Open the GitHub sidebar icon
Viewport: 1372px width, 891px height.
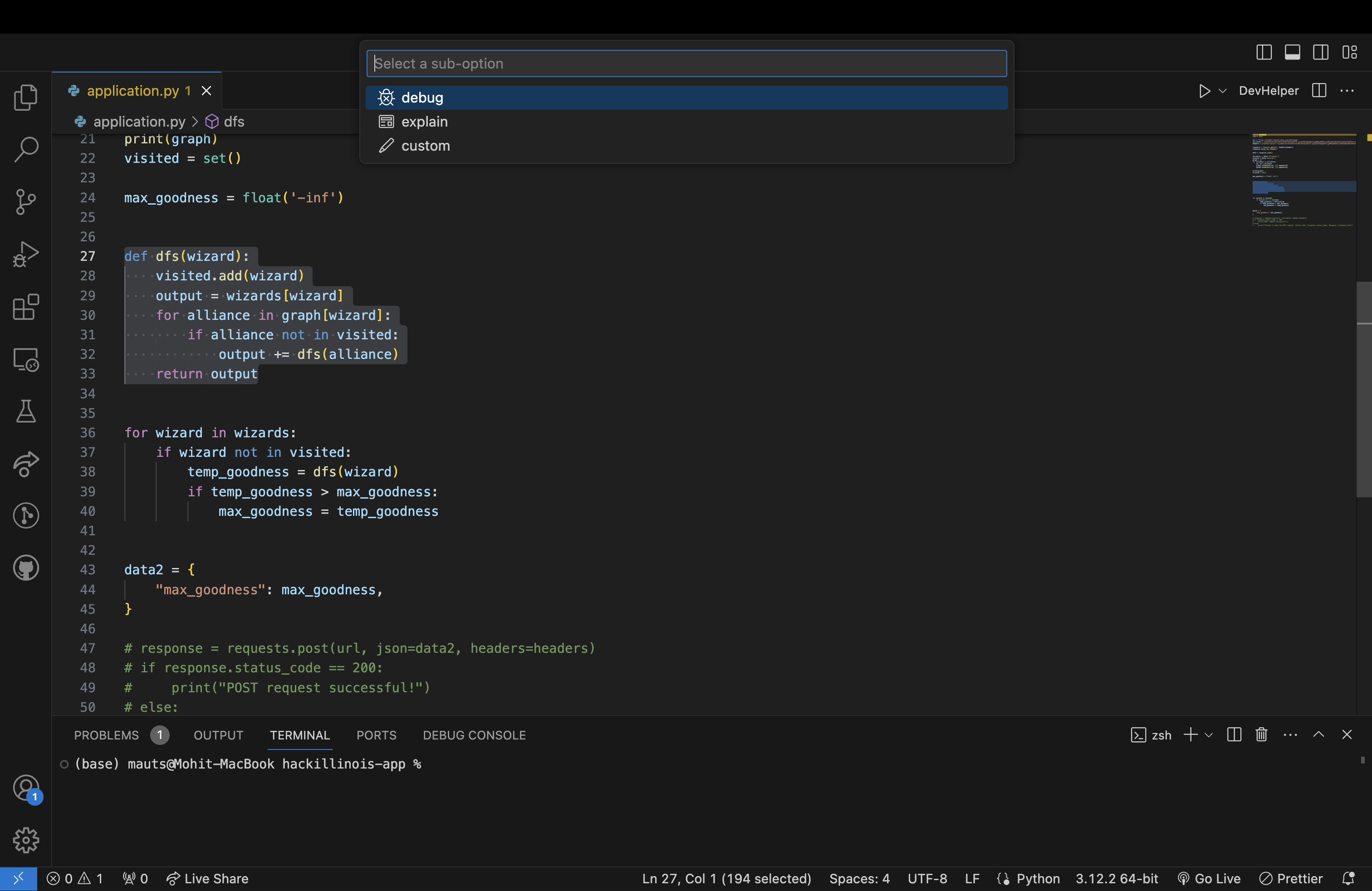[25, 568]
